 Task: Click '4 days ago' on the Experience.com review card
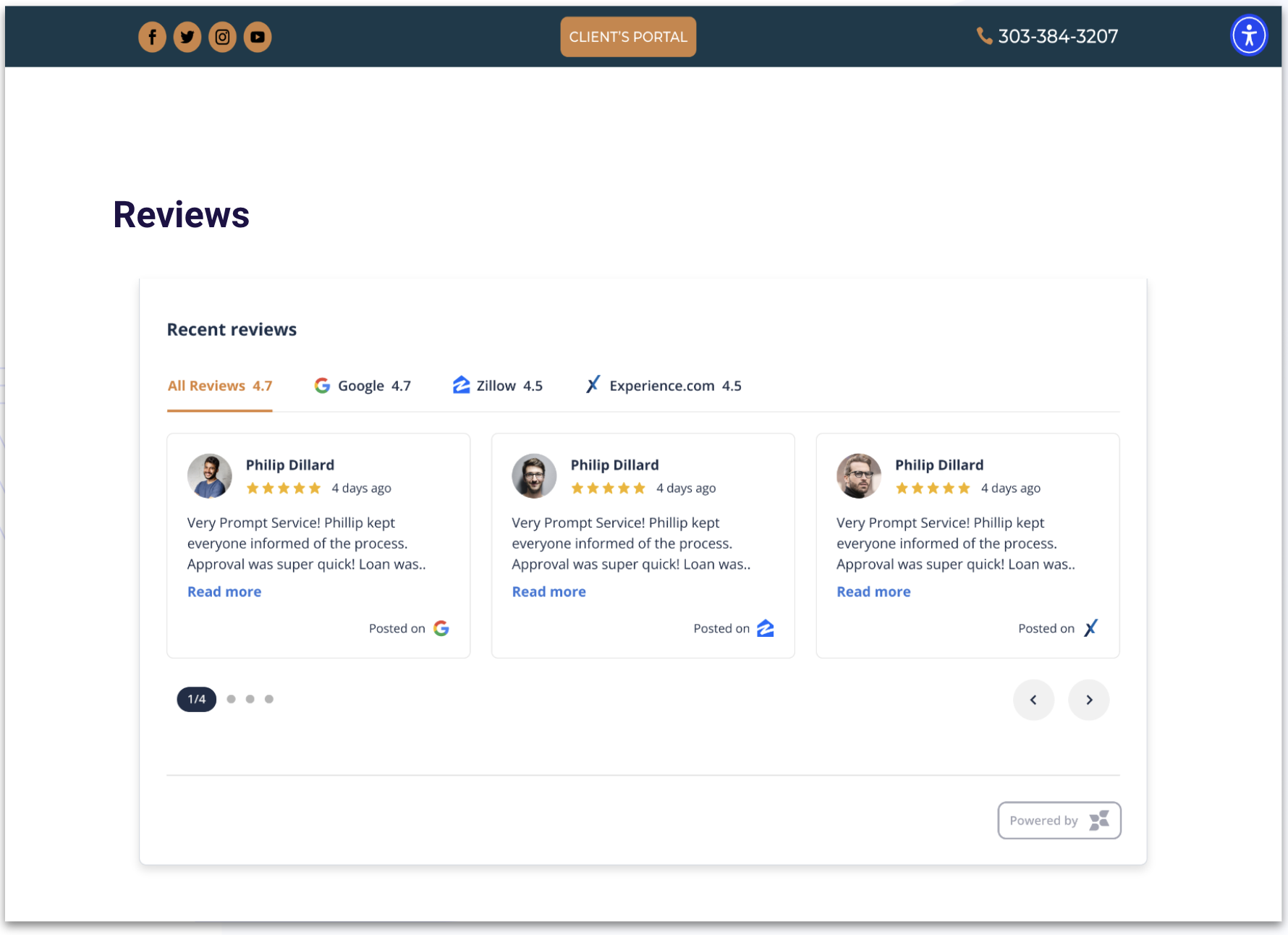(x=1011, y=488)
